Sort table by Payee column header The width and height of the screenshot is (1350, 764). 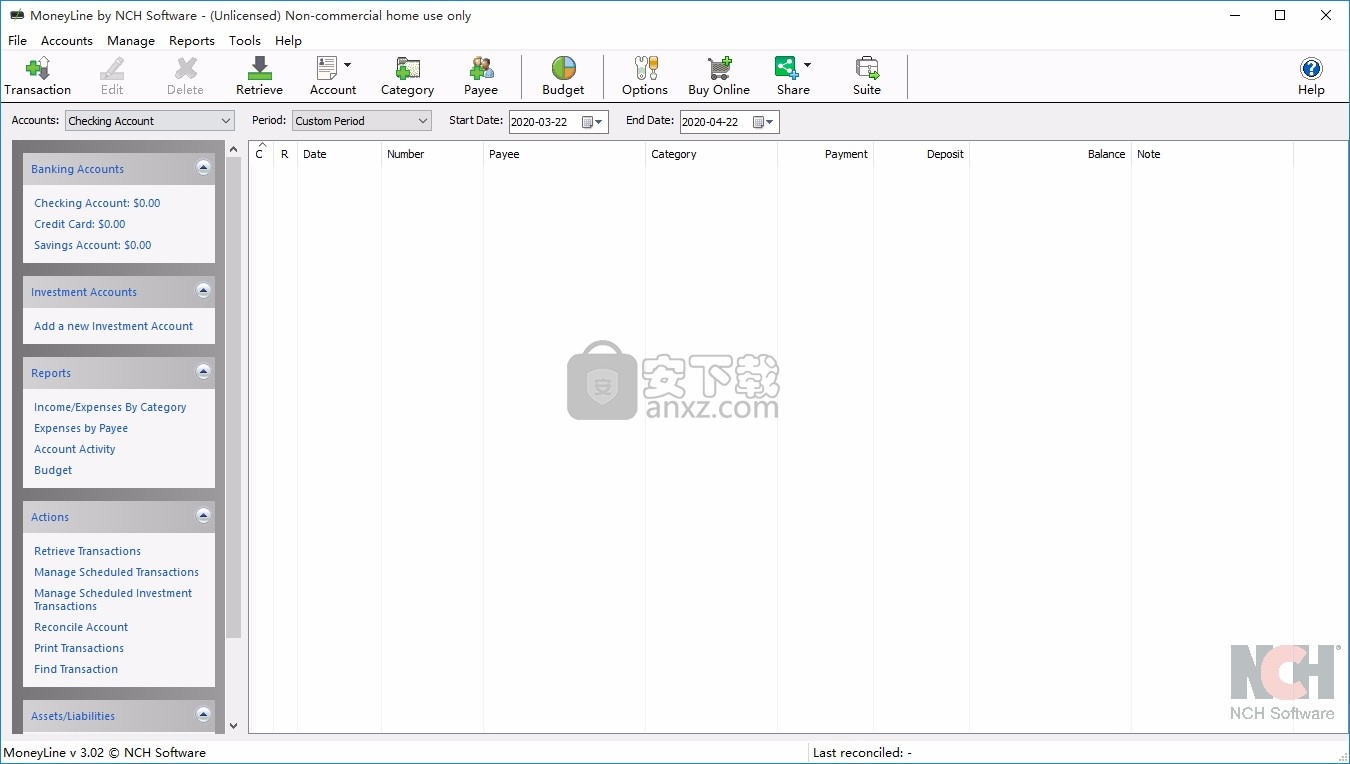pos(564,154)
